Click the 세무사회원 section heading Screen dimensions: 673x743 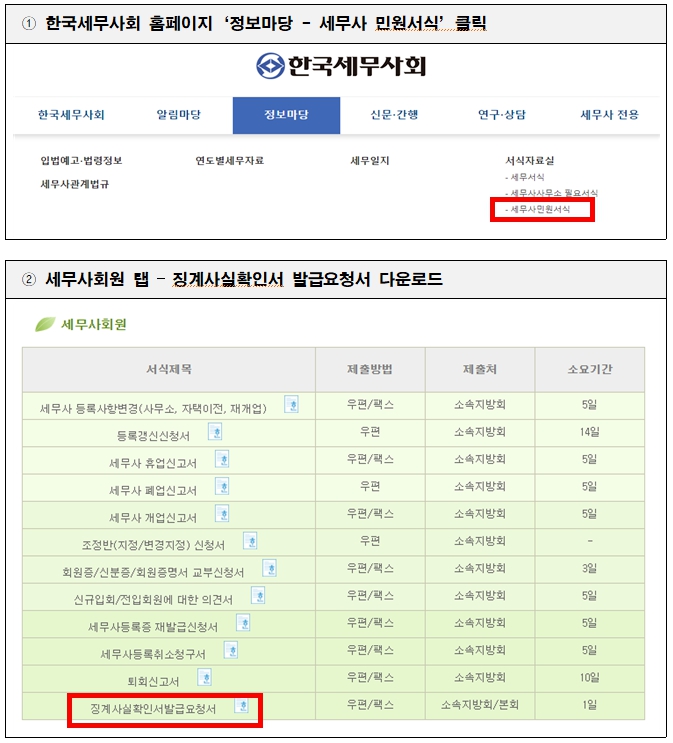coord(94,325)
